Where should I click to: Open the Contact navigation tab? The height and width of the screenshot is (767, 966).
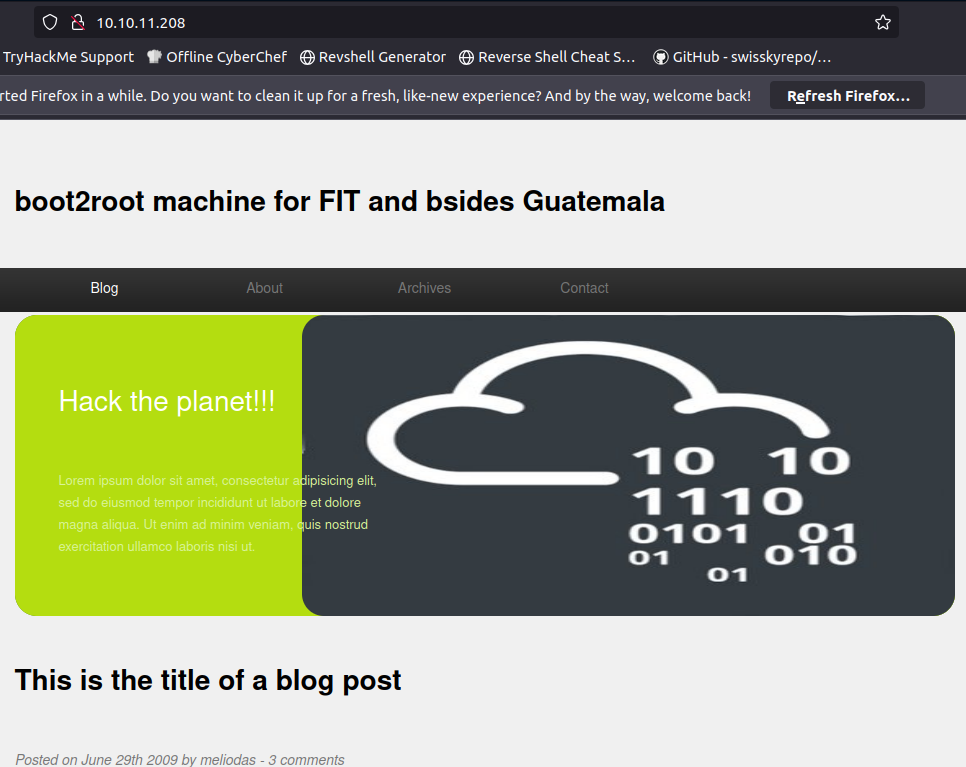584,288
